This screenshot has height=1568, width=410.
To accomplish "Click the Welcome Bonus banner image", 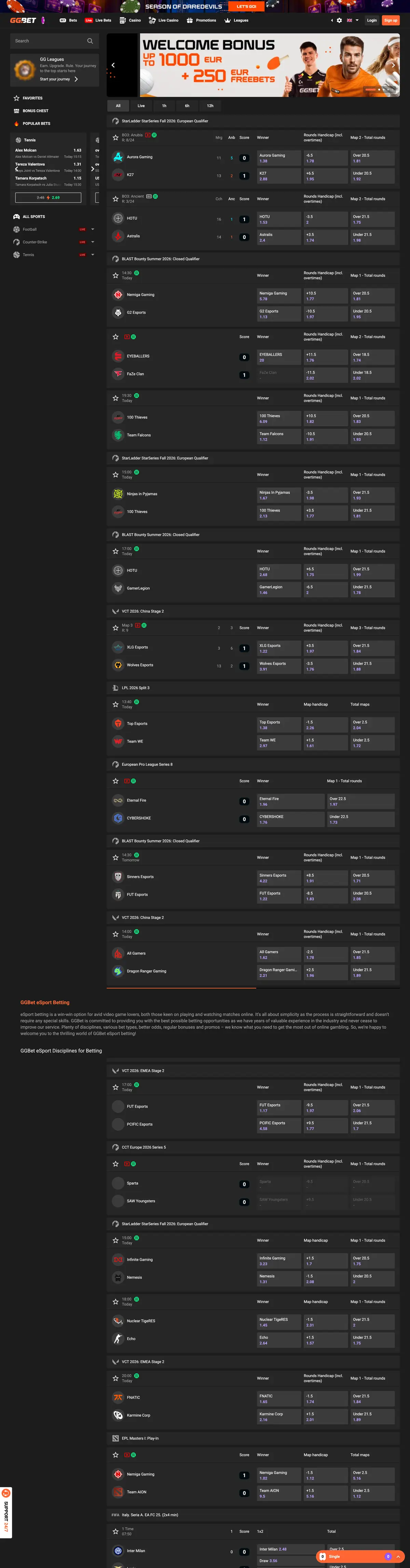I will (253, 65).
